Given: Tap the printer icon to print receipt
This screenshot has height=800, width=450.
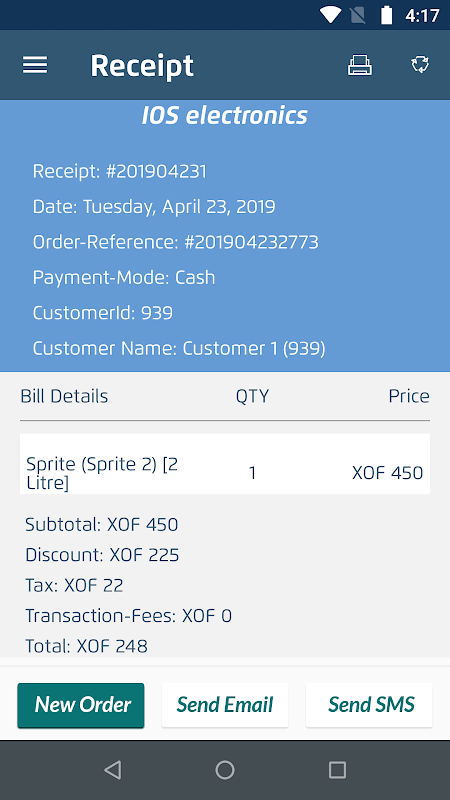Looking at the screenshot, I should pyautogui.click(x=360, y=65).
